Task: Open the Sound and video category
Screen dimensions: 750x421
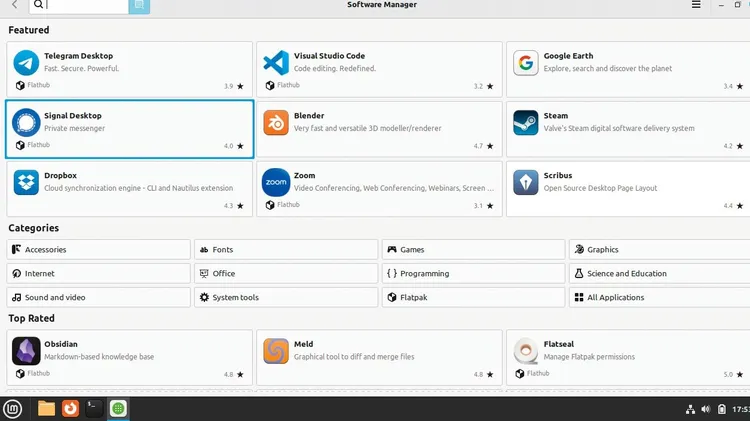Action: coord(99,297)
